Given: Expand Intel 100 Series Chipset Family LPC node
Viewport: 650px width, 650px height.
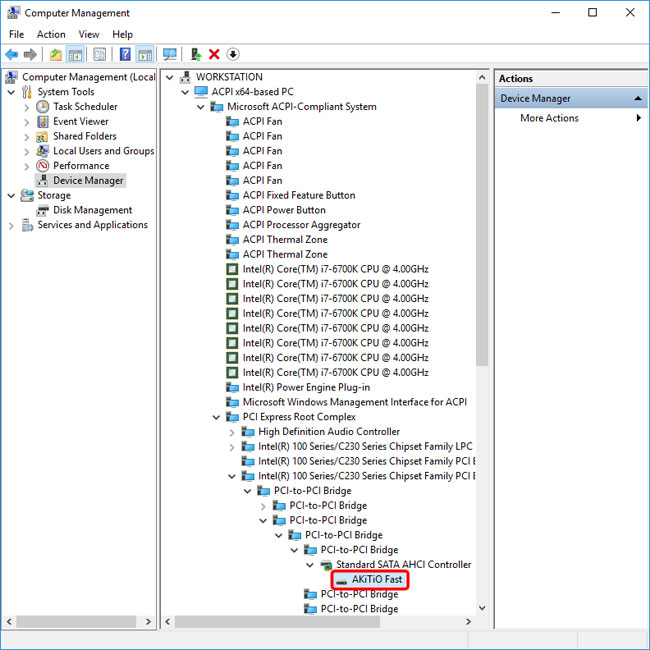Looking at the screenshot, I should pos(232,447).
